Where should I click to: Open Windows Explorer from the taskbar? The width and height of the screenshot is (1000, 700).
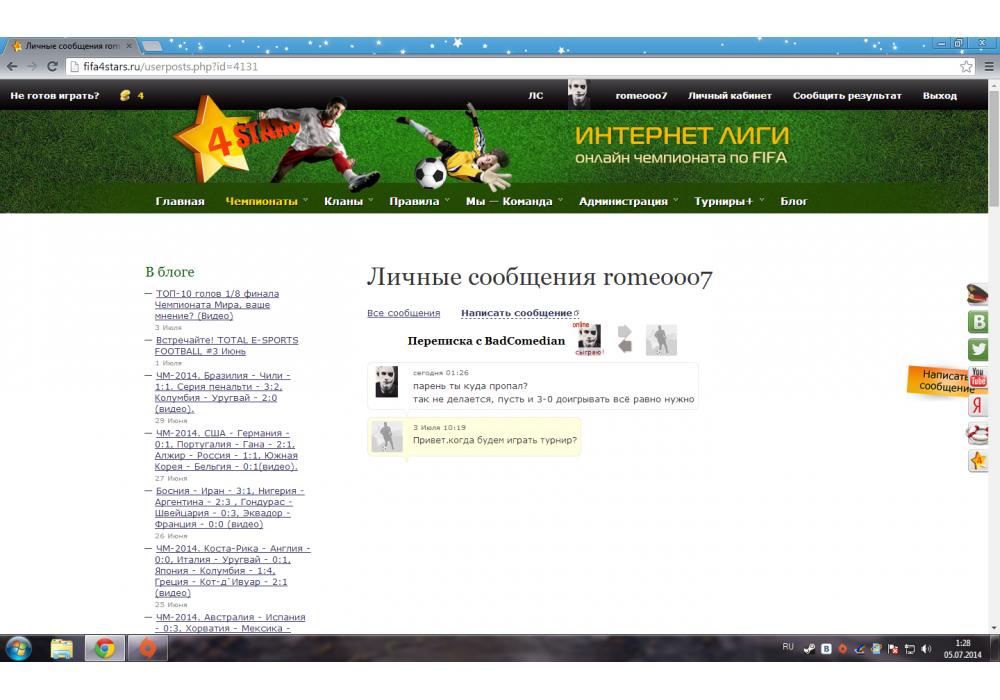click(62, 649)
